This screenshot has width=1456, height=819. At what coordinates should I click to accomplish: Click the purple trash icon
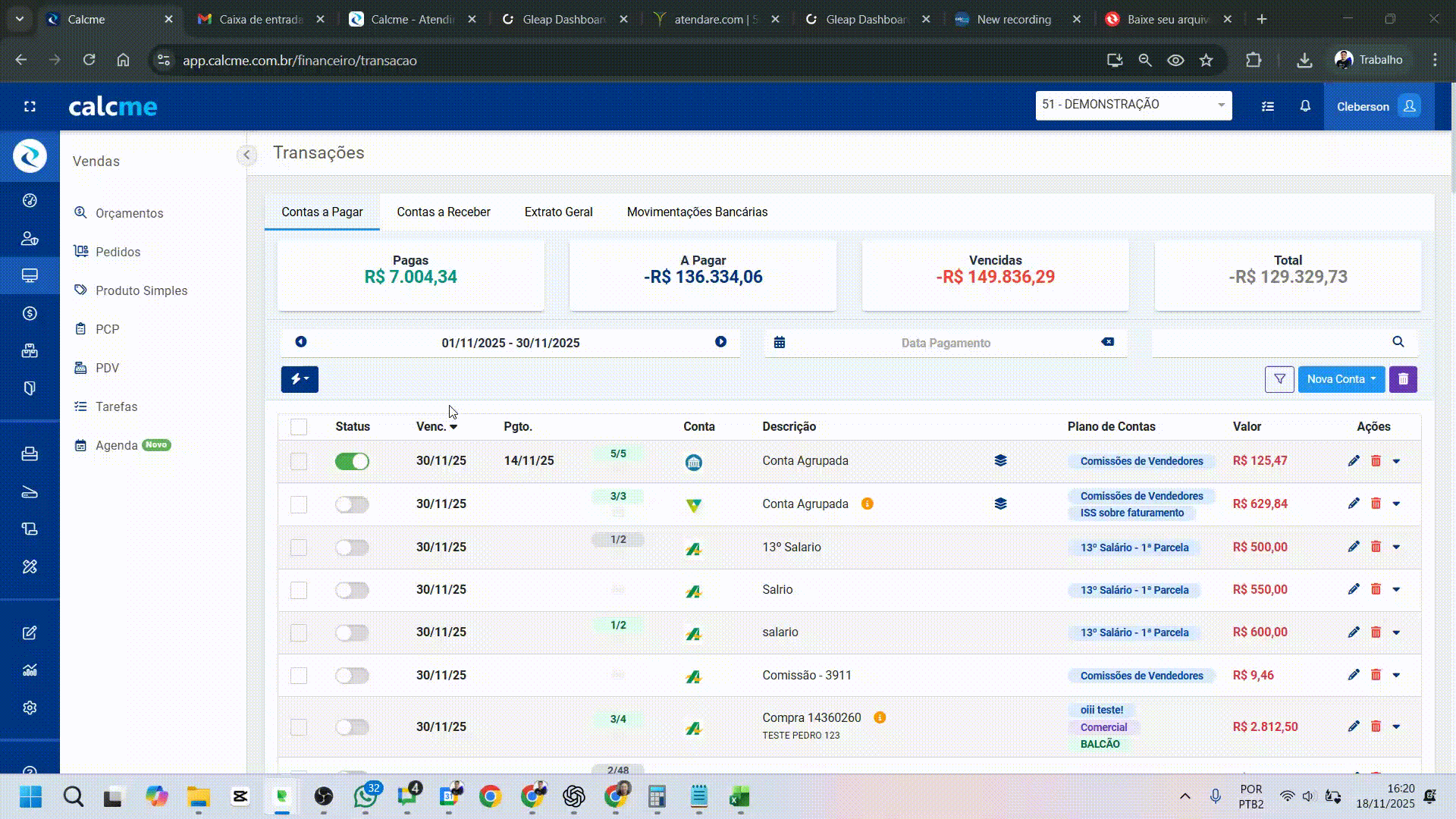click(x=1403, y=379)
